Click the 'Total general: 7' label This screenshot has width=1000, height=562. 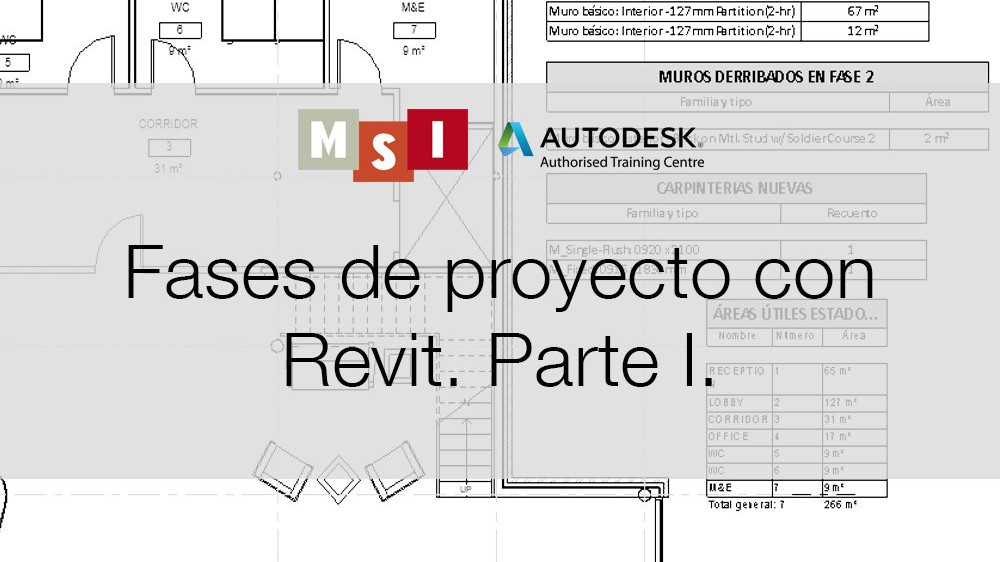pos(746,505)
